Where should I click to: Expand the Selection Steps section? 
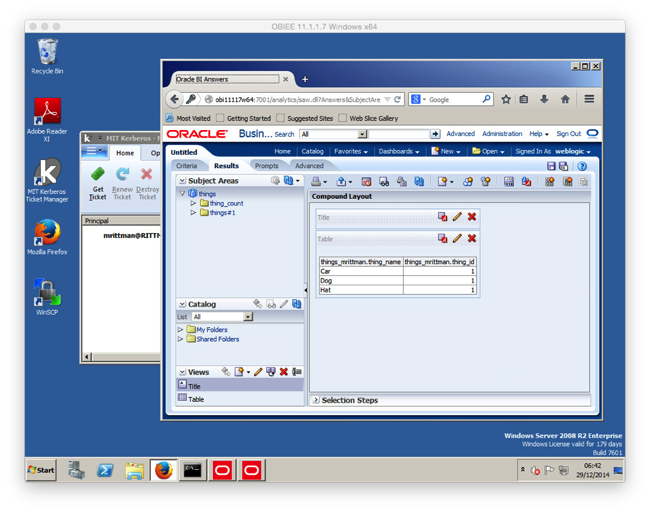point(316,400)
